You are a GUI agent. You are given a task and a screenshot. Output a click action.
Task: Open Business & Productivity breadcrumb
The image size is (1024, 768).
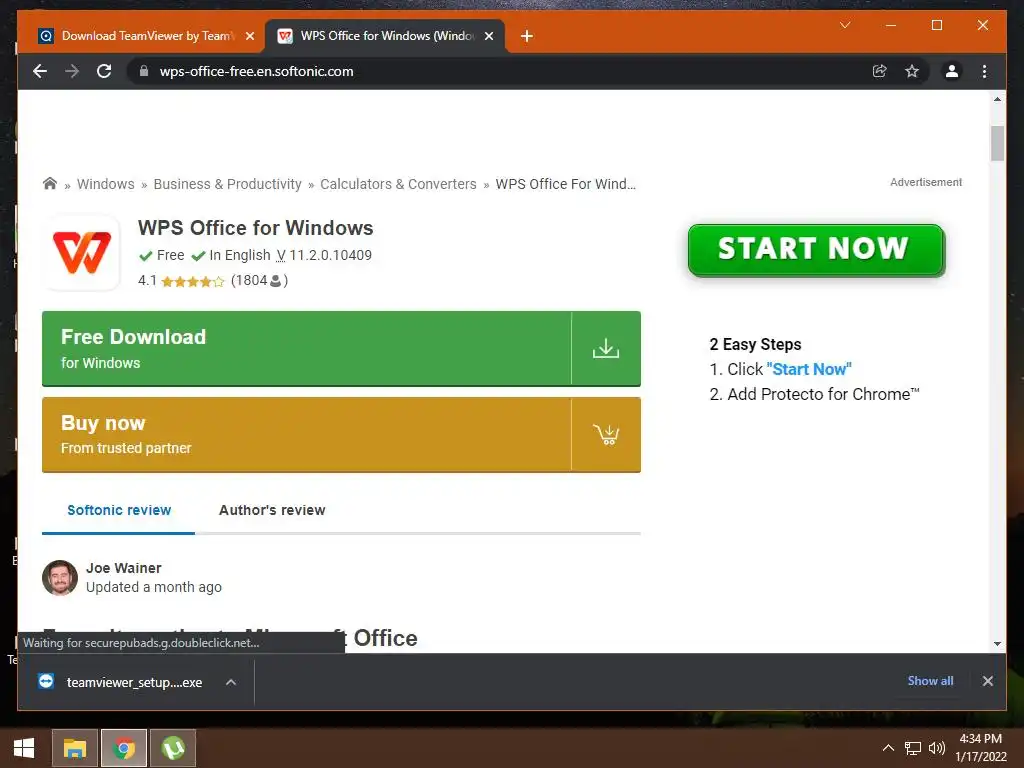(227, 184)
